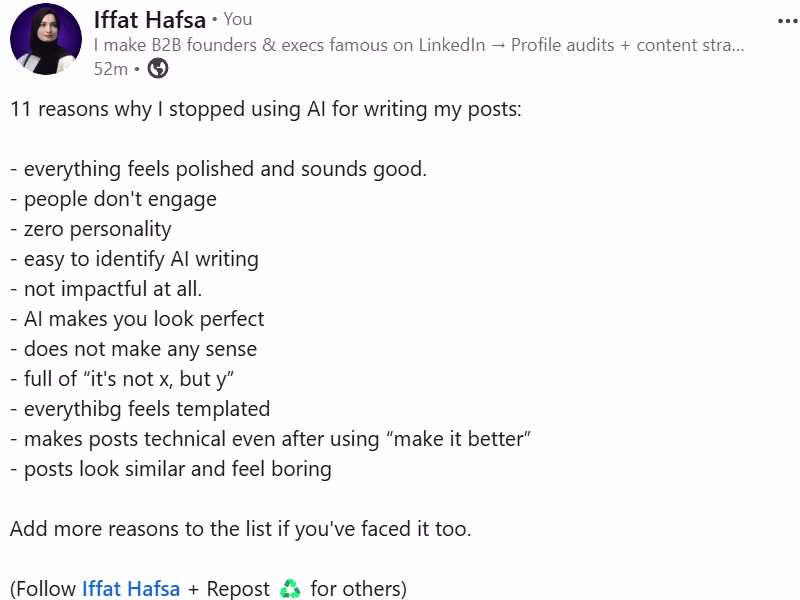Open Iffat Hafsa's profile picture
This screenshot has width=800, height=600.
coord(46,39)
